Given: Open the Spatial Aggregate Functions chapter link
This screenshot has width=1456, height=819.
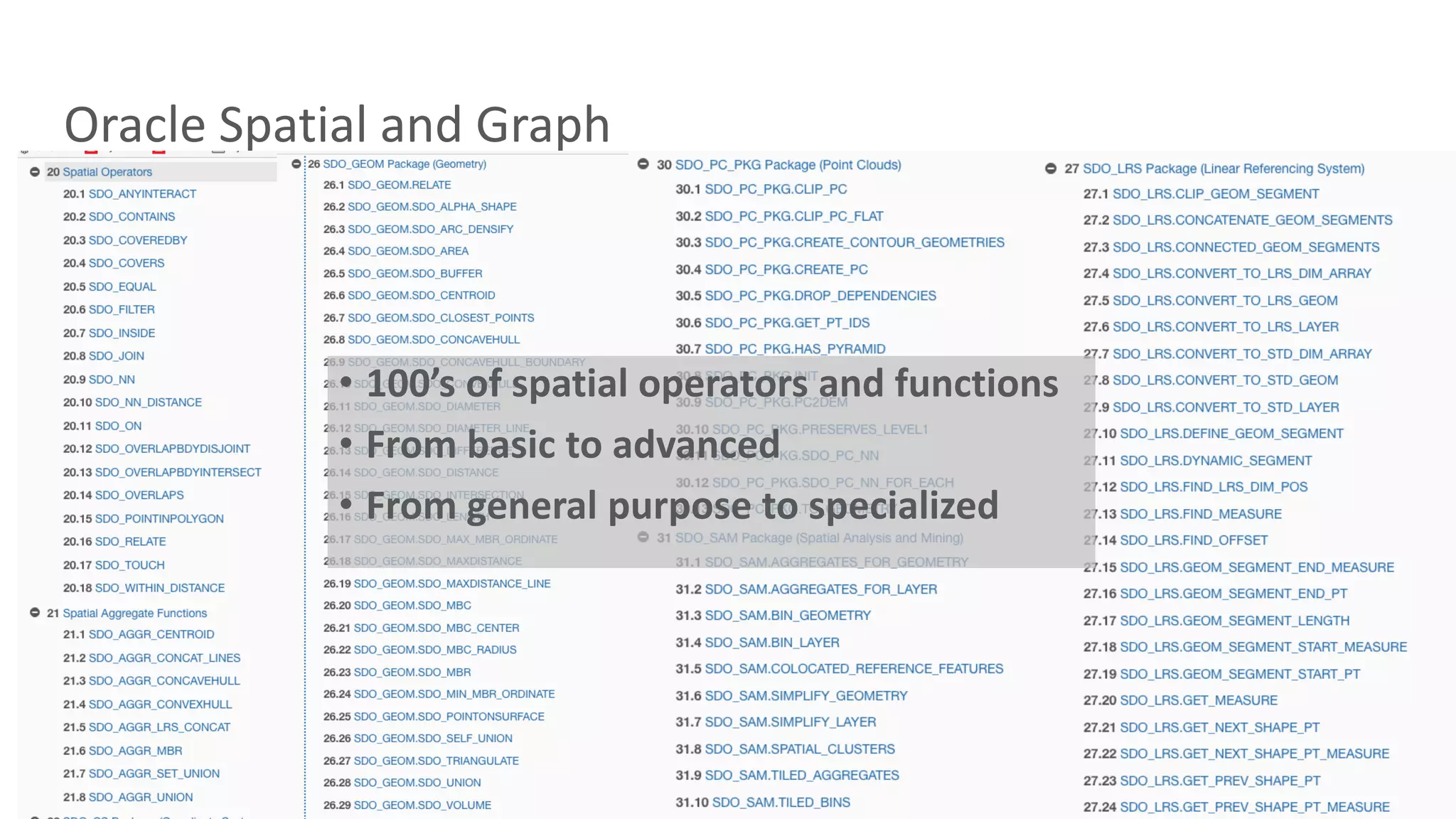Looking at the screenshot, I should [135, 614].
